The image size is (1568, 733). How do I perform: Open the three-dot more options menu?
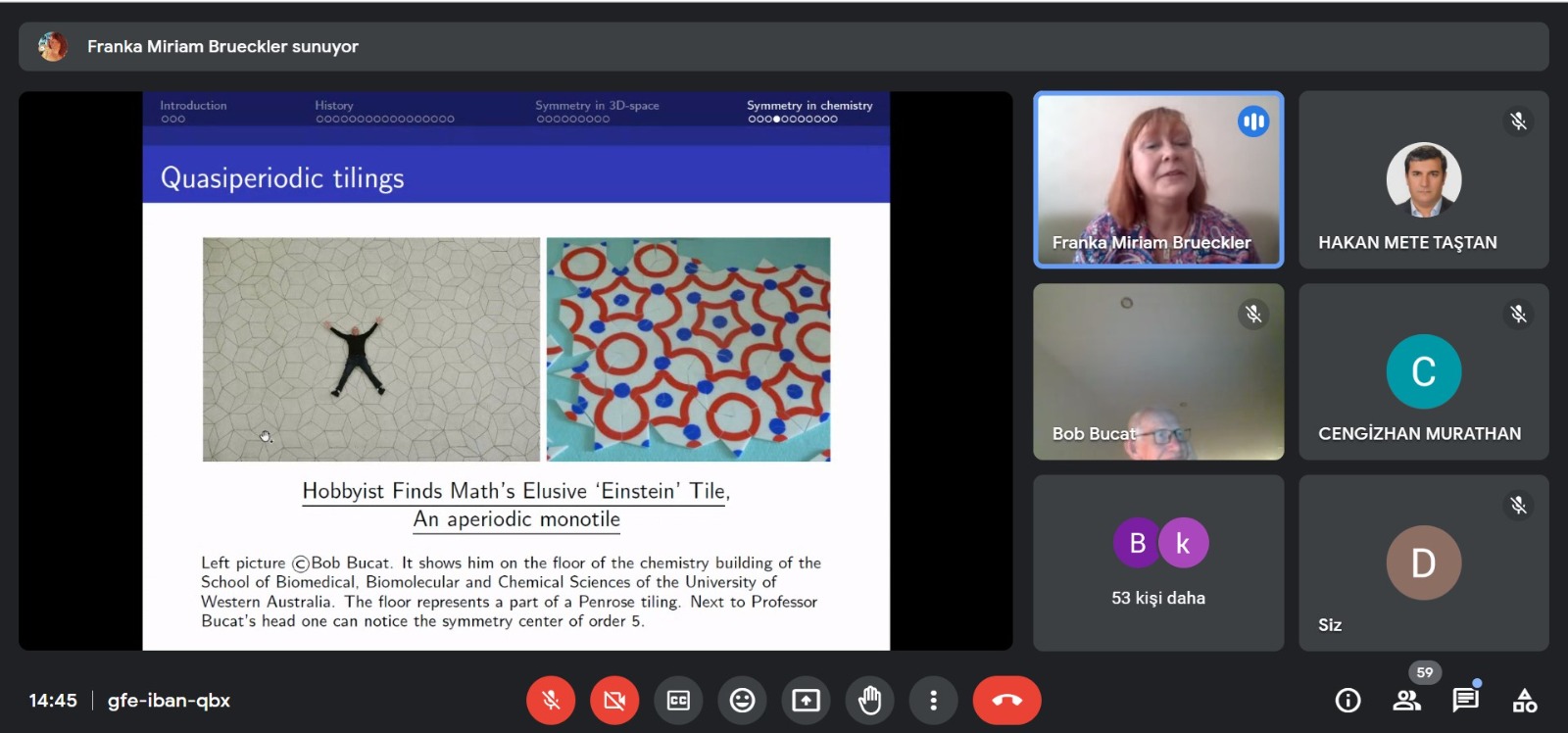(x=933, y=701)
